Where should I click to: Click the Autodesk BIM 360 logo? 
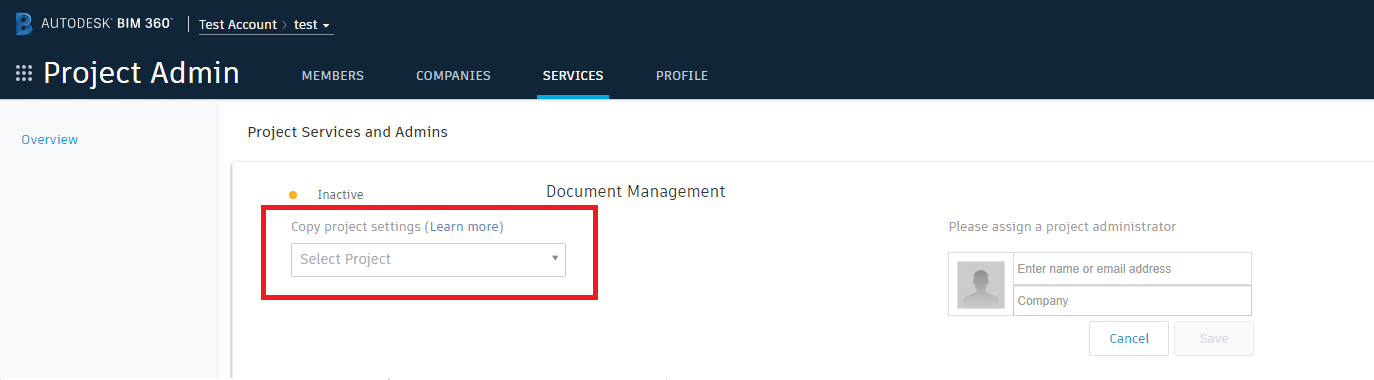point(94,24)
